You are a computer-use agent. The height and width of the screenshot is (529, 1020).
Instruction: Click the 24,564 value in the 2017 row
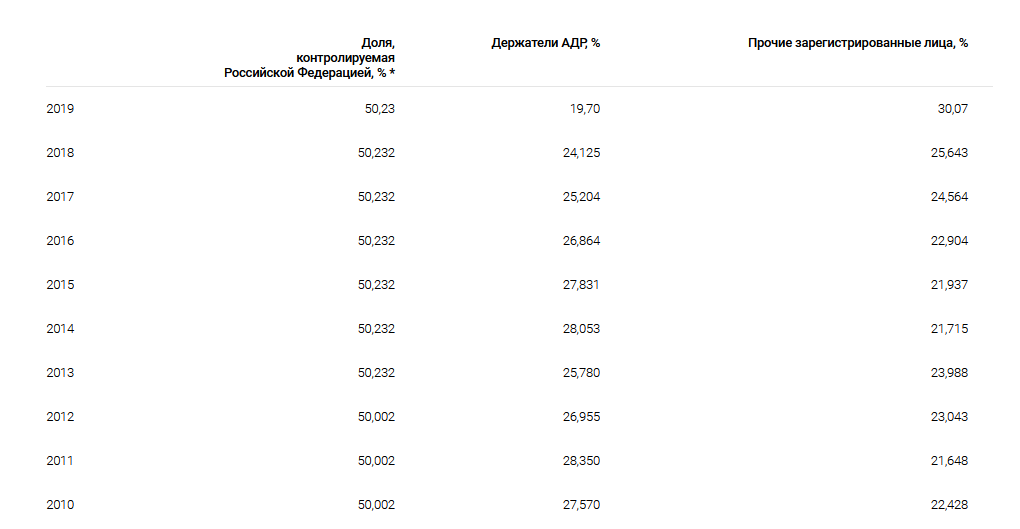pos(949,197)
